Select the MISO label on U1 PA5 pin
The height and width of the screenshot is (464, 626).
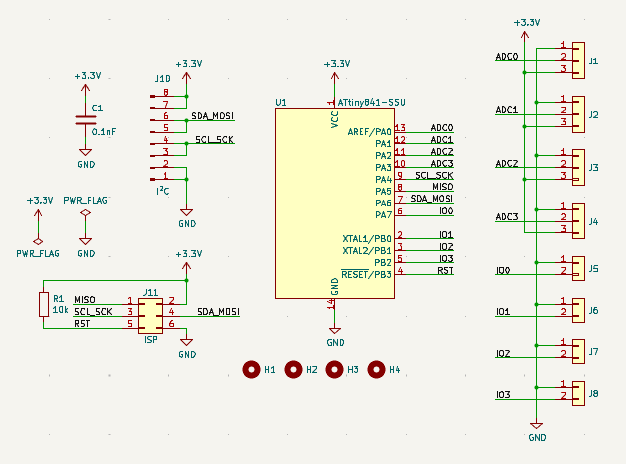tap(442, 187)
